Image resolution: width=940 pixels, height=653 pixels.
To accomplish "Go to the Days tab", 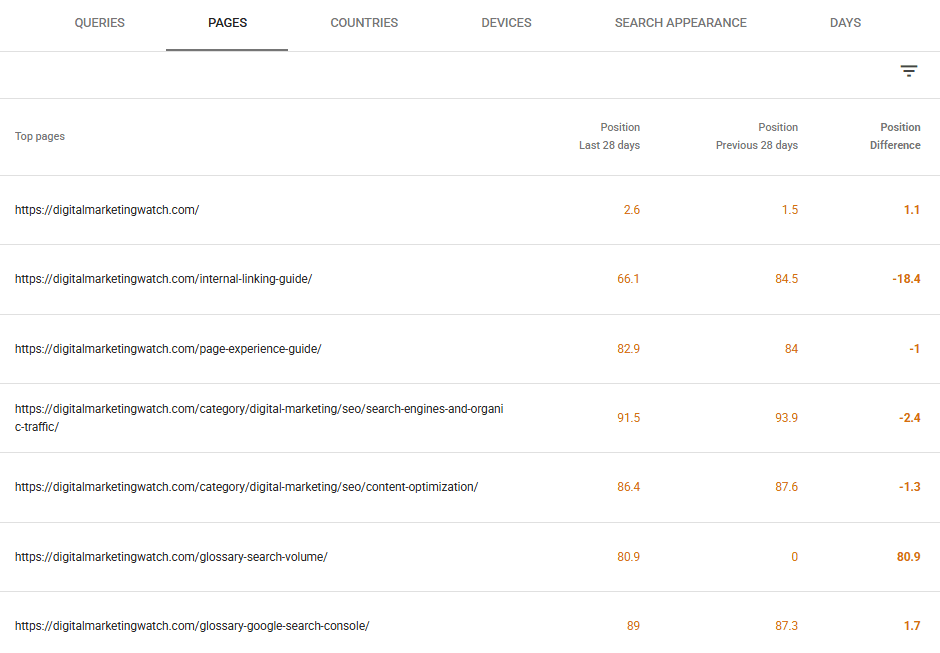I will [x=845, y=23].
